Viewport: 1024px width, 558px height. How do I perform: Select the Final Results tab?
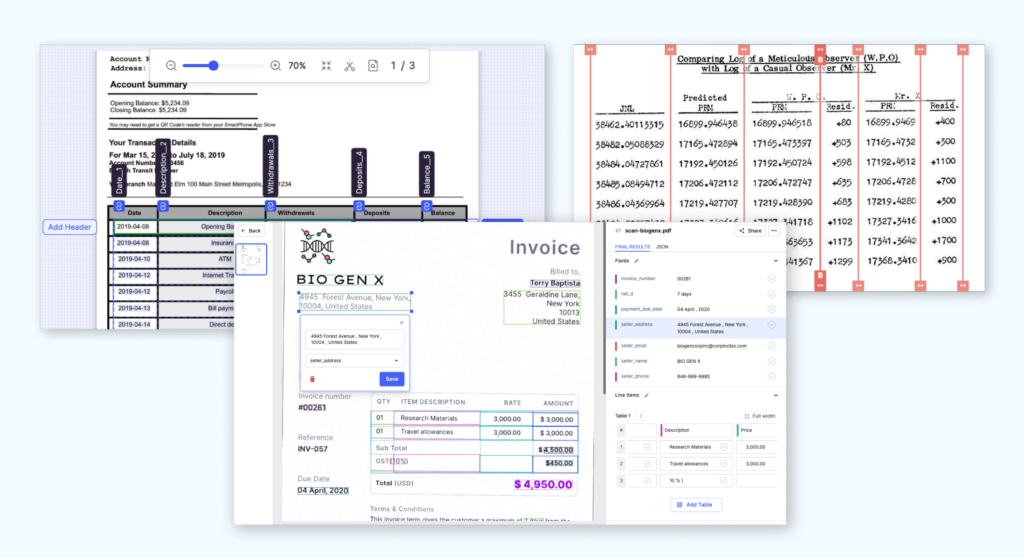[x=633, y=246]
